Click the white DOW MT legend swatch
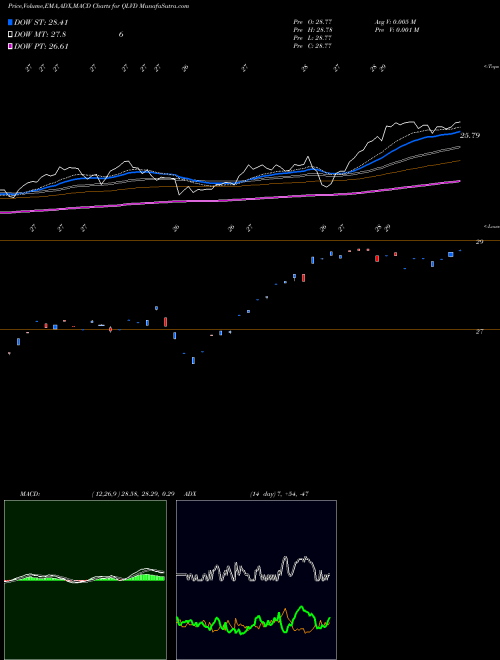Image resolution: width=500 pixels, height=660 pixels. coord(10,35)
